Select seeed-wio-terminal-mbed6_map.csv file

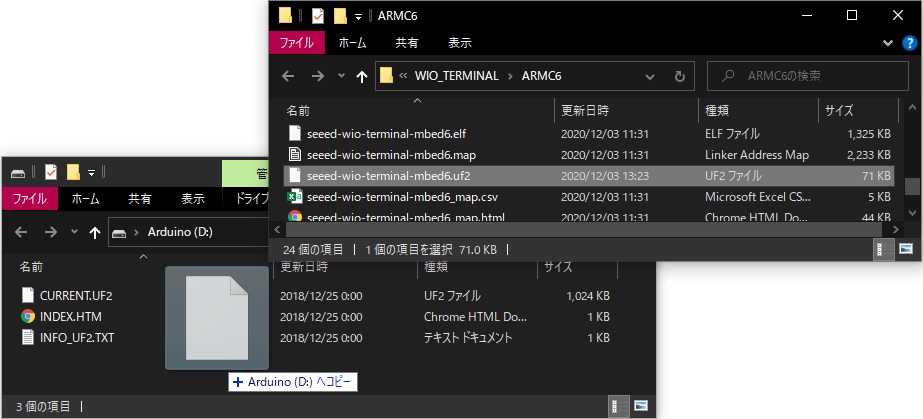point(402,197)
